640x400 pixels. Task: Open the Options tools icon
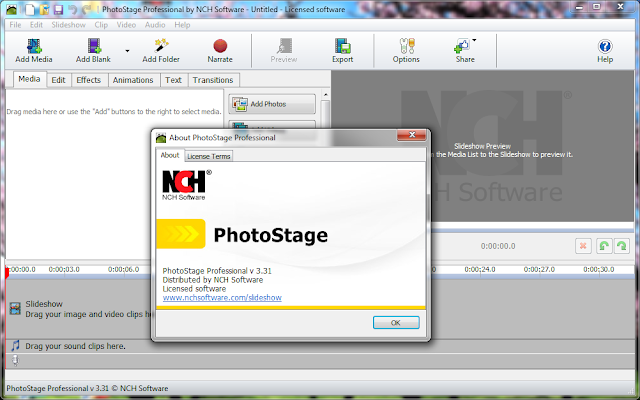(406, 46)
